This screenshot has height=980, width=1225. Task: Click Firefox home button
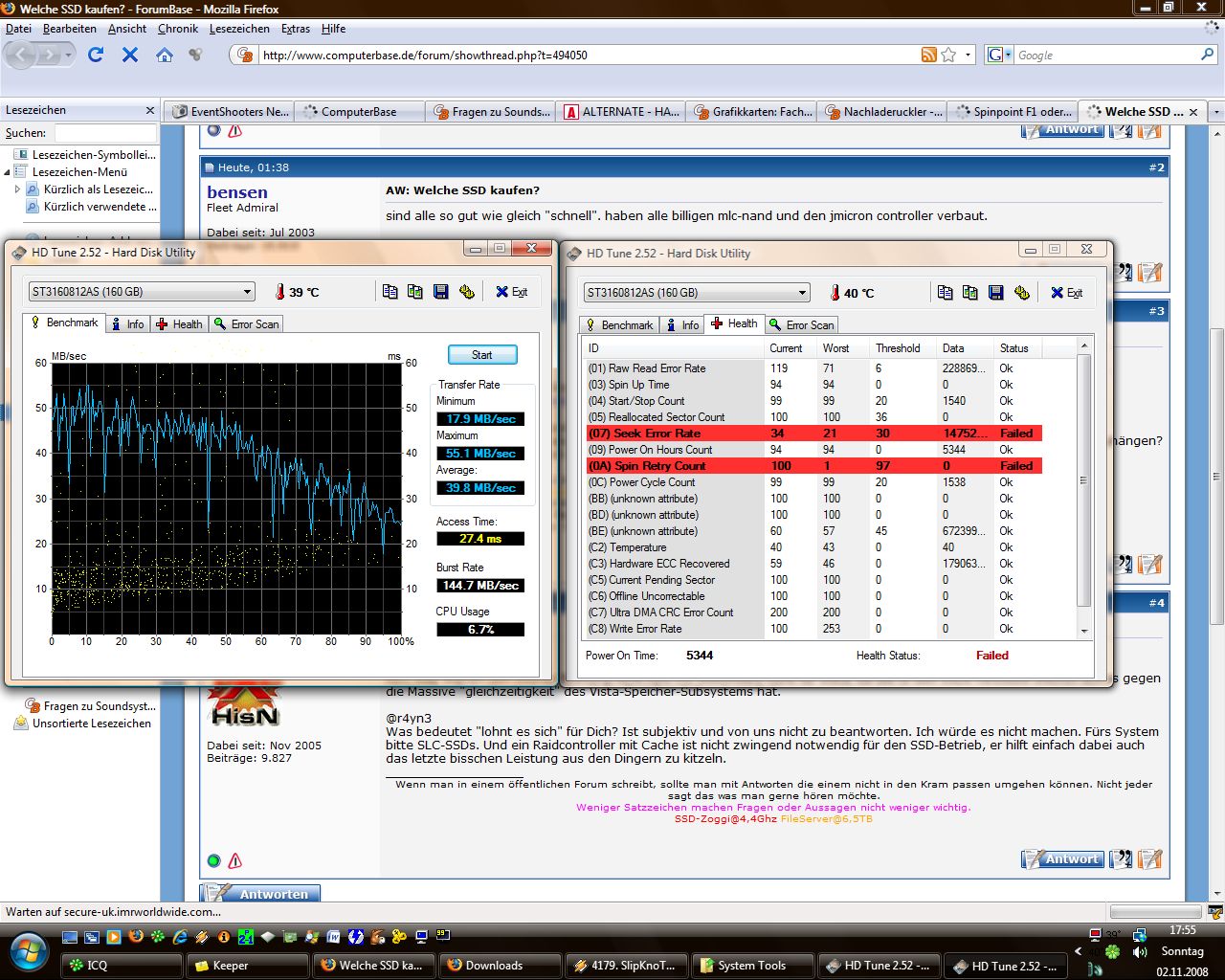pos(165,55)
